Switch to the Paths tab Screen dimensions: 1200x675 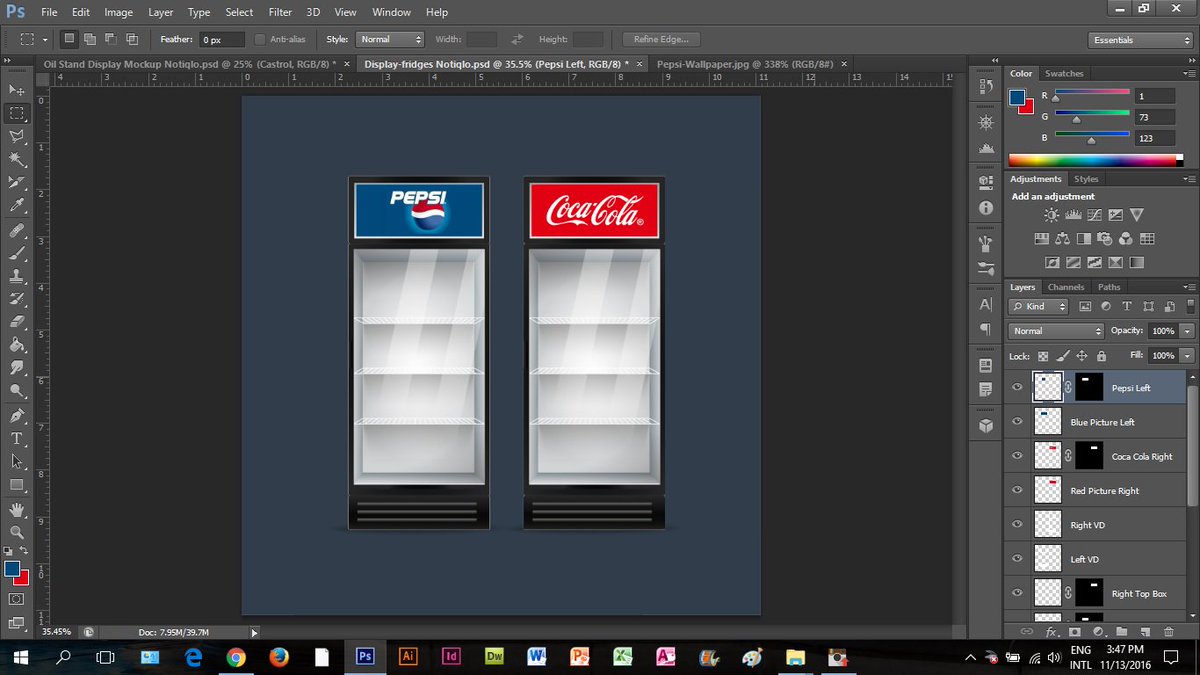[x=1109, y=287]
